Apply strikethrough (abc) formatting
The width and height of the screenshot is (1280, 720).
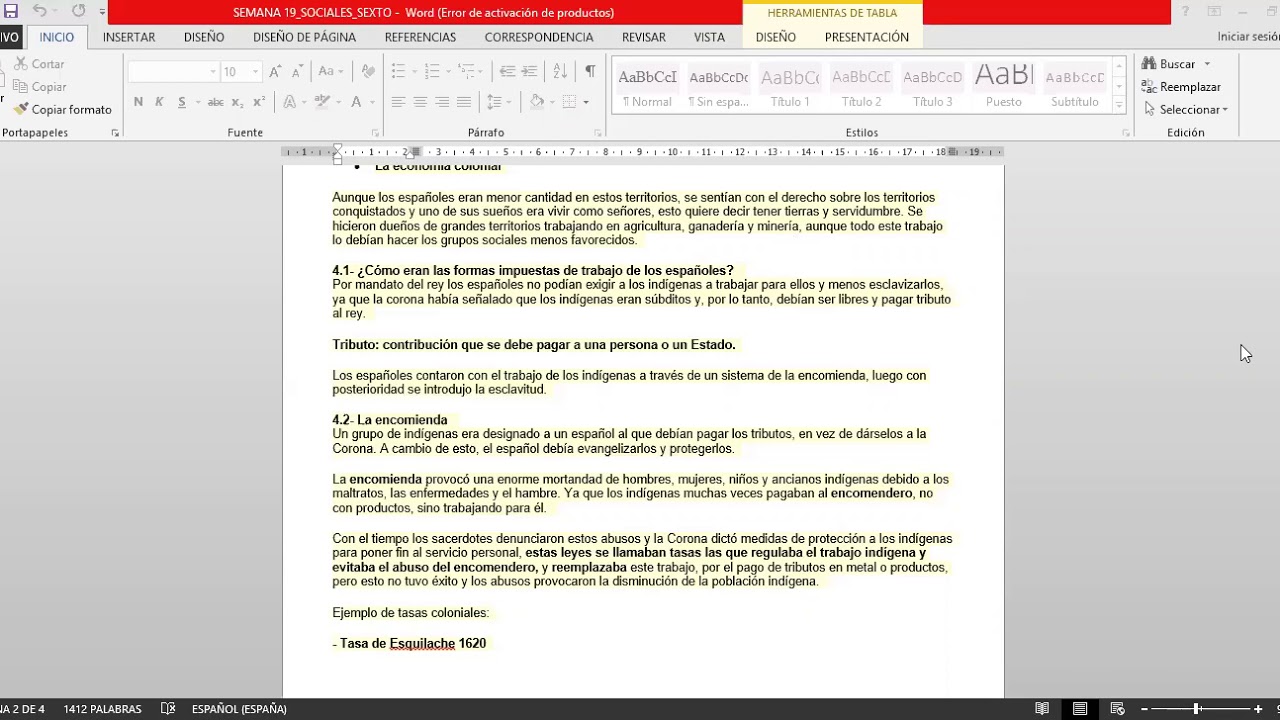(x=215, y=102)
